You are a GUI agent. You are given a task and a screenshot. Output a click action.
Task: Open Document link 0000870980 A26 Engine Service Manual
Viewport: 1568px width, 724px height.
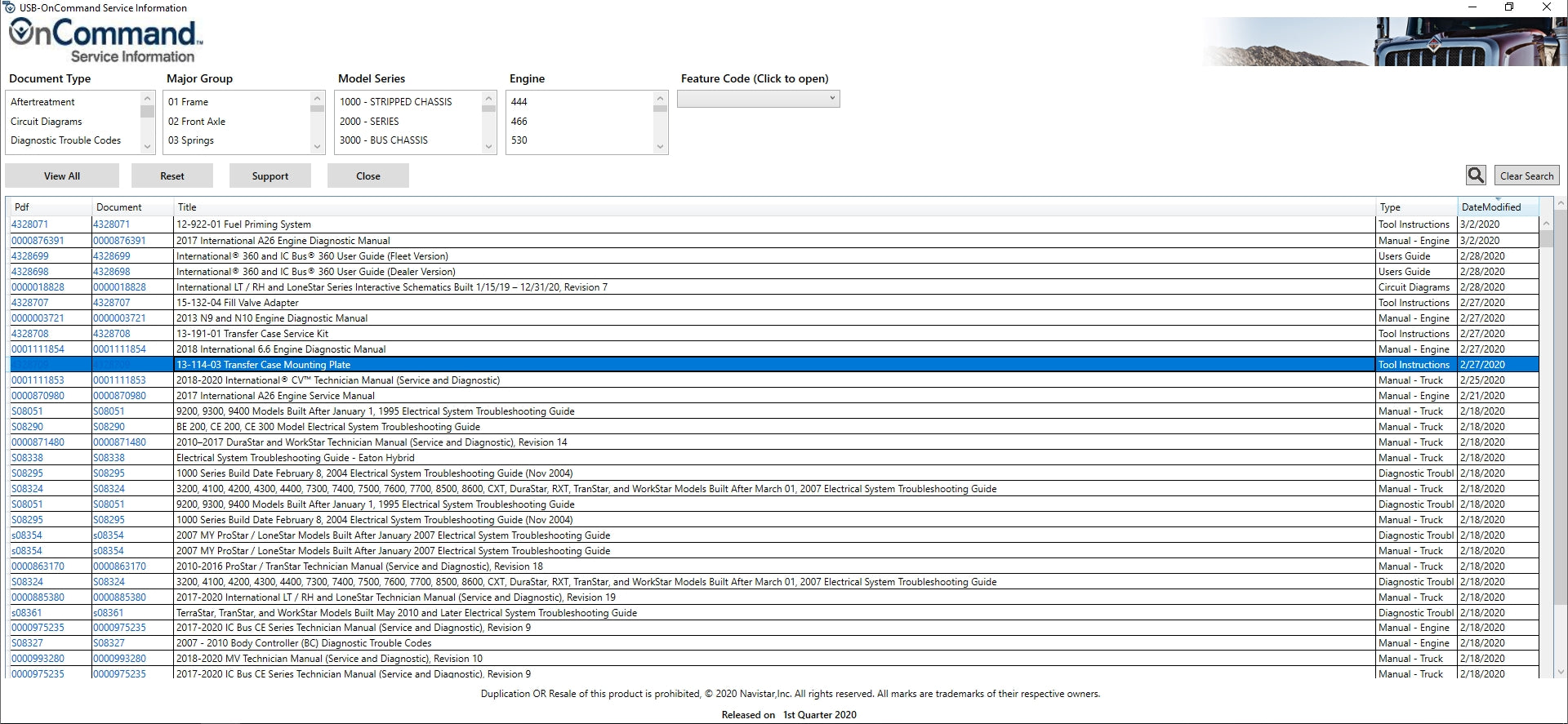coord(119,396)
